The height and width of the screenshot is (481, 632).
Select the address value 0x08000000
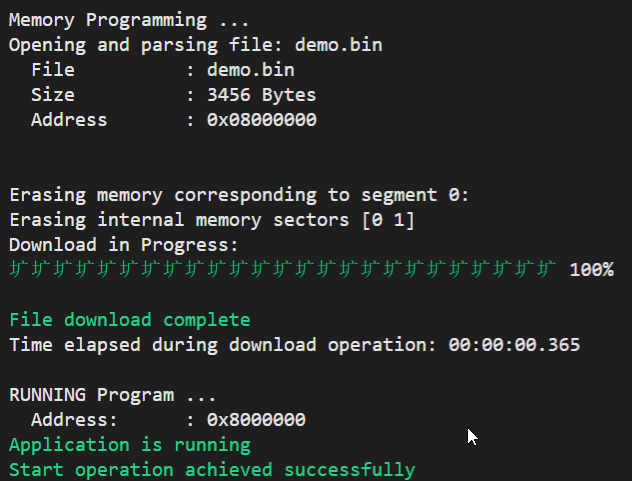(x=262, y=120)
